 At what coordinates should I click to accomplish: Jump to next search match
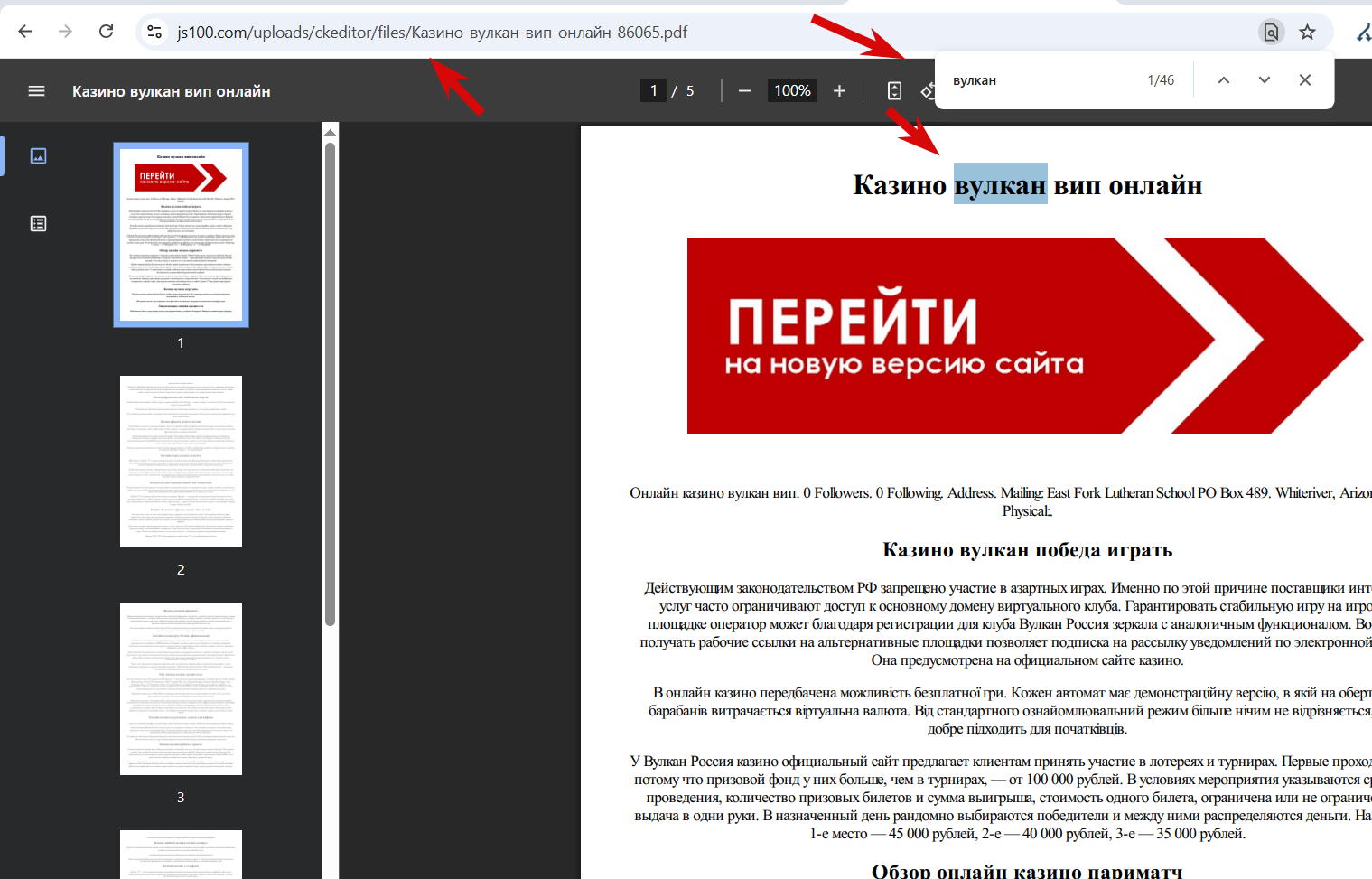(1265, 79)
